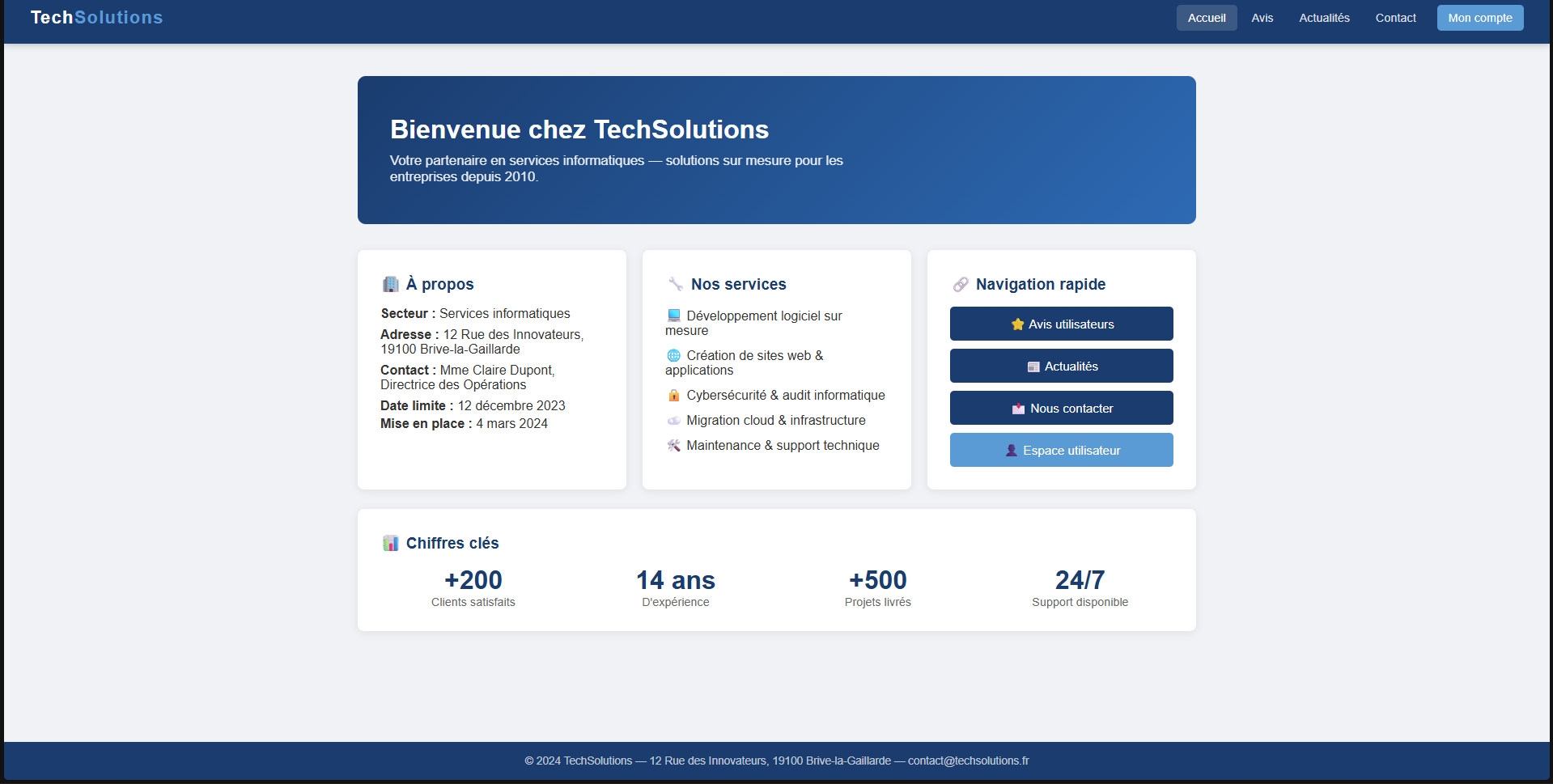The image size is (1553, 784).
Task: Select Contact in the top navigation
Action: click(x=1395, y=18)
